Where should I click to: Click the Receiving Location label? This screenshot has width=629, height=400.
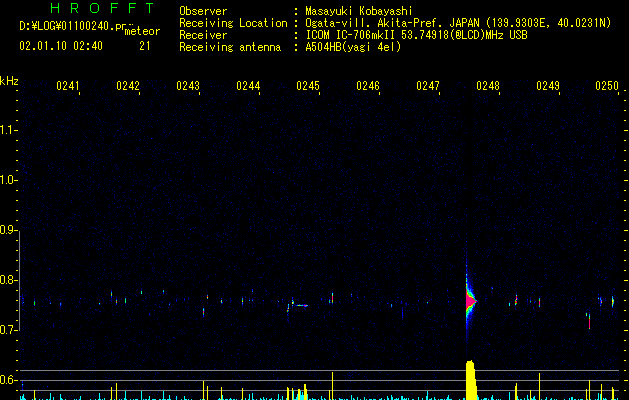(233, 23)
